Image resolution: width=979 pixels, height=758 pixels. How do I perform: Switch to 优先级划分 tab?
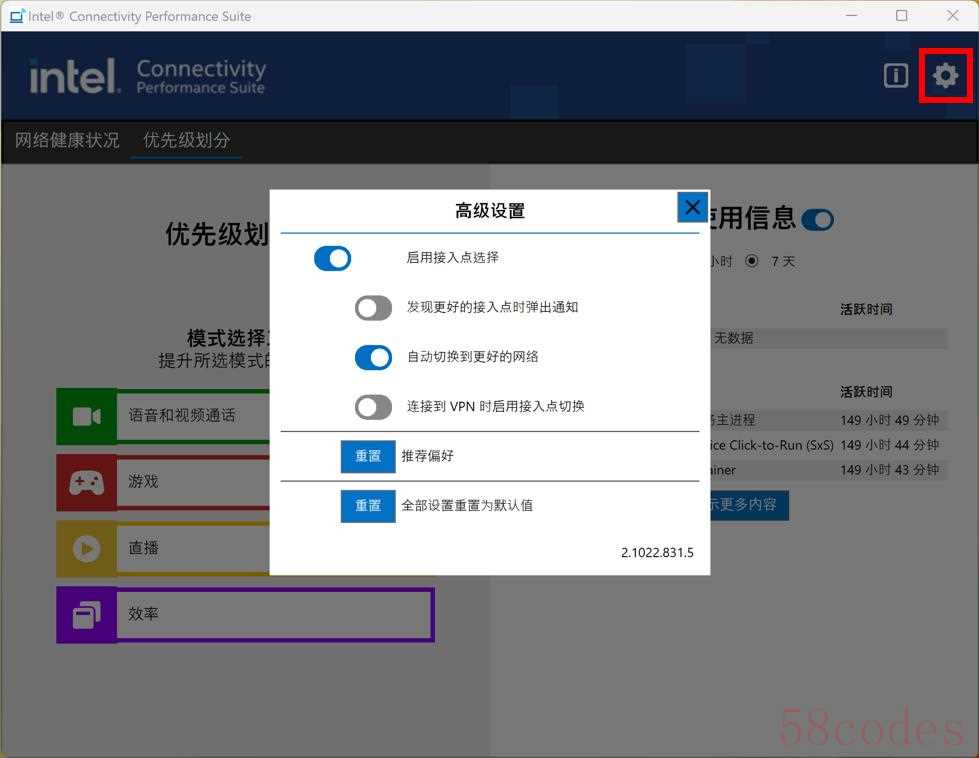pos(187,140)
